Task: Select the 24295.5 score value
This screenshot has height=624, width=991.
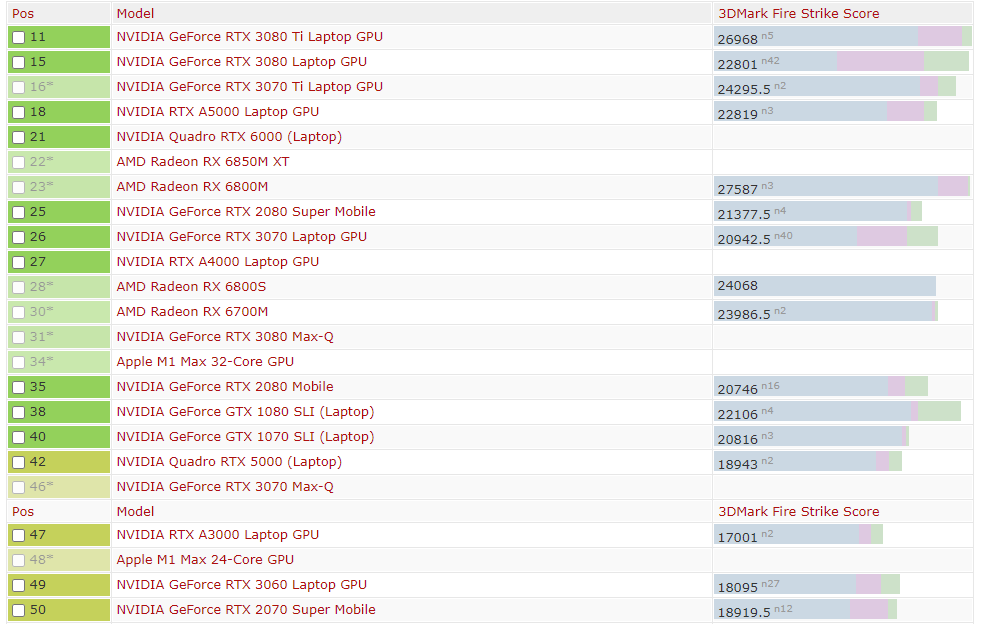Action: point(744,89)
